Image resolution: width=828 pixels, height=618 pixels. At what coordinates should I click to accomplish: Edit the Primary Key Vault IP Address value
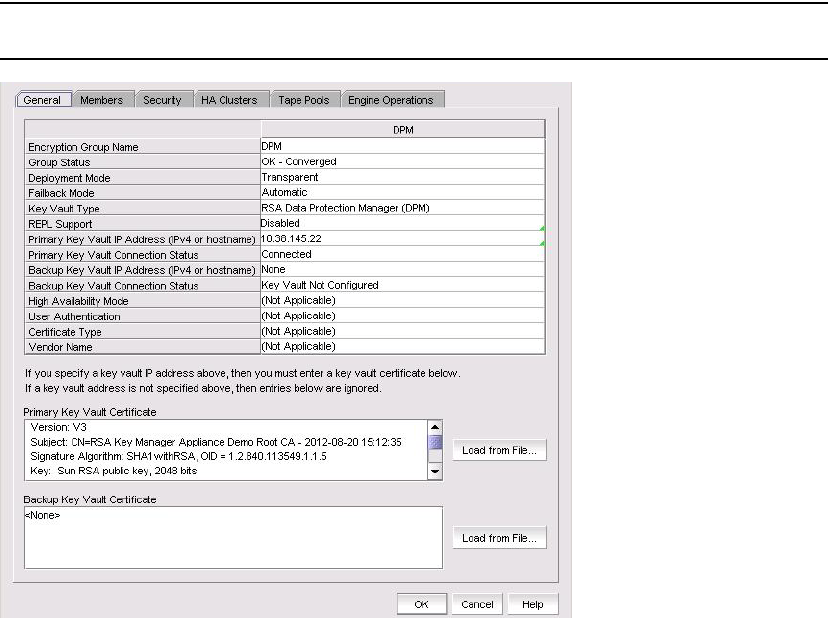click(400, 239)
